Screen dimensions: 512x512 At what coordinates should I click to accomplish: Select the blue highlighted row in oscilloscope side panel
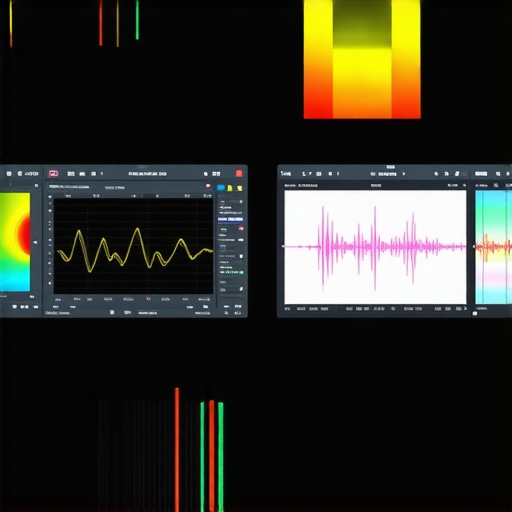pyautogui.click(x=231, y=219)
